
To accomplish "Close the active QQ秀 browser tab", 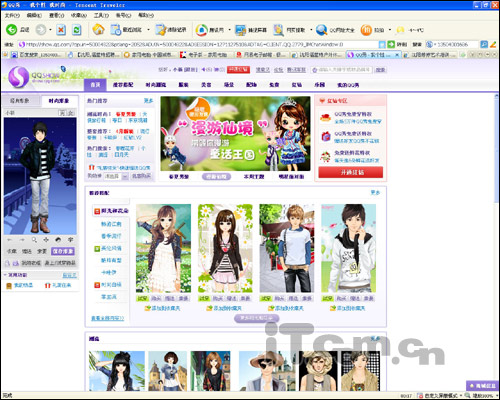I will click(397, 55).
